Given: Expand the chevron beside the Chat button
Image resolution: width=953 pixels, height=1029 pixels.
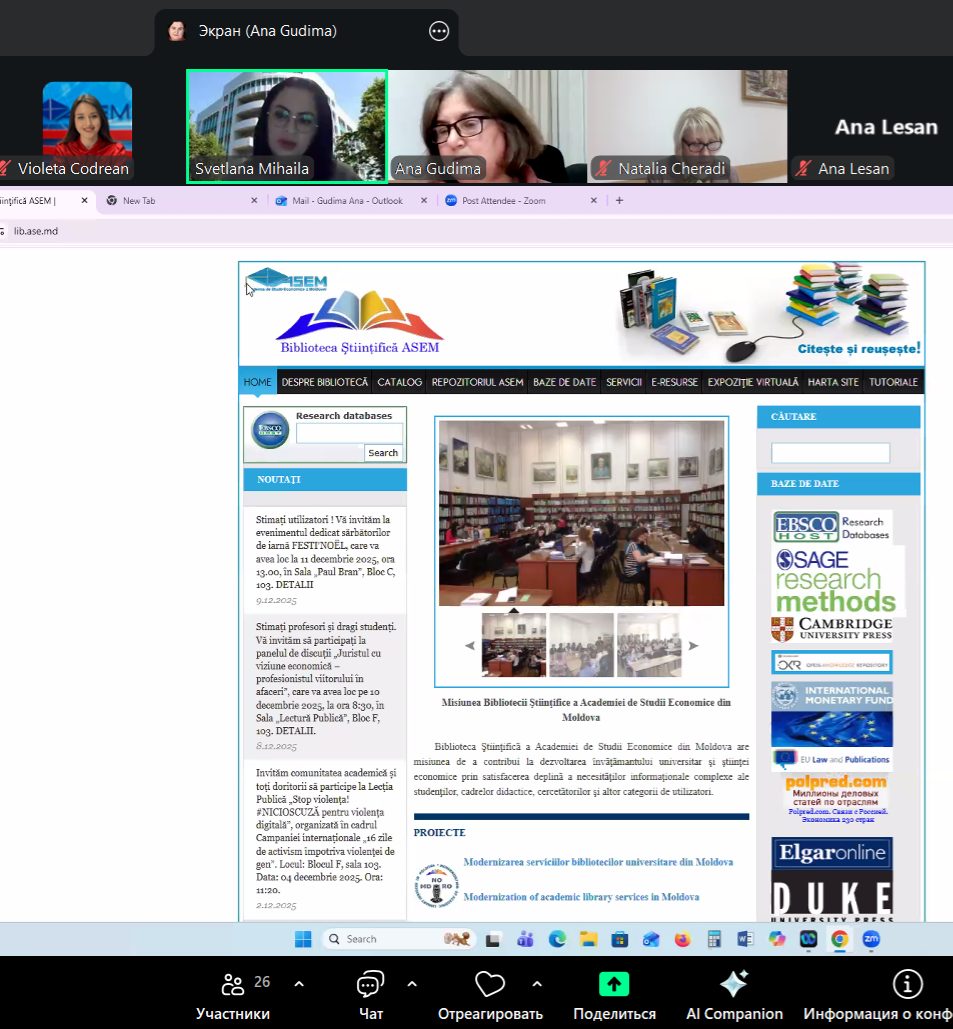Looking at the screenshot, I should [412, 983].
